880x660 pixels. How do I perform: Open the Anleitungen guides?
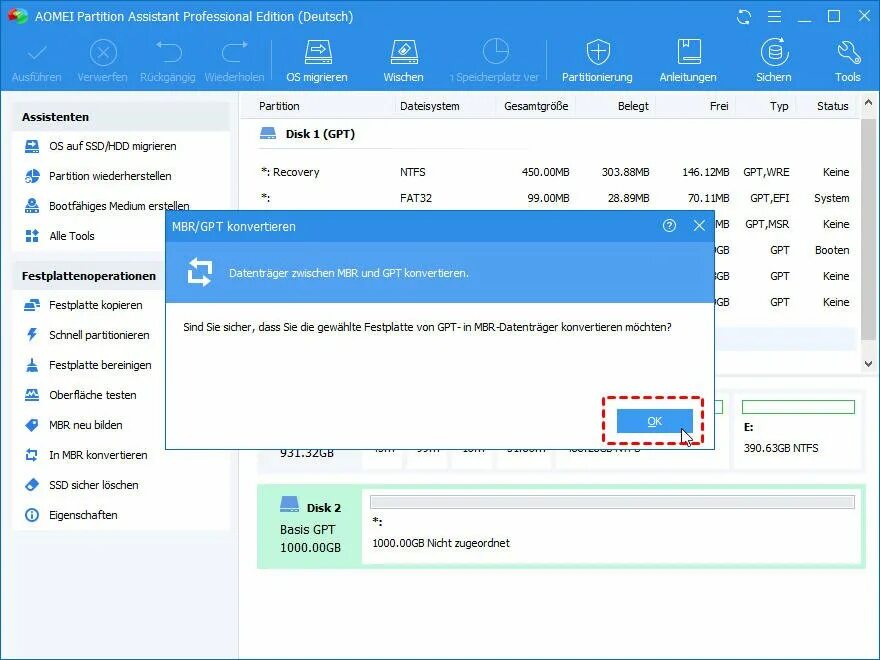point(689,57)
